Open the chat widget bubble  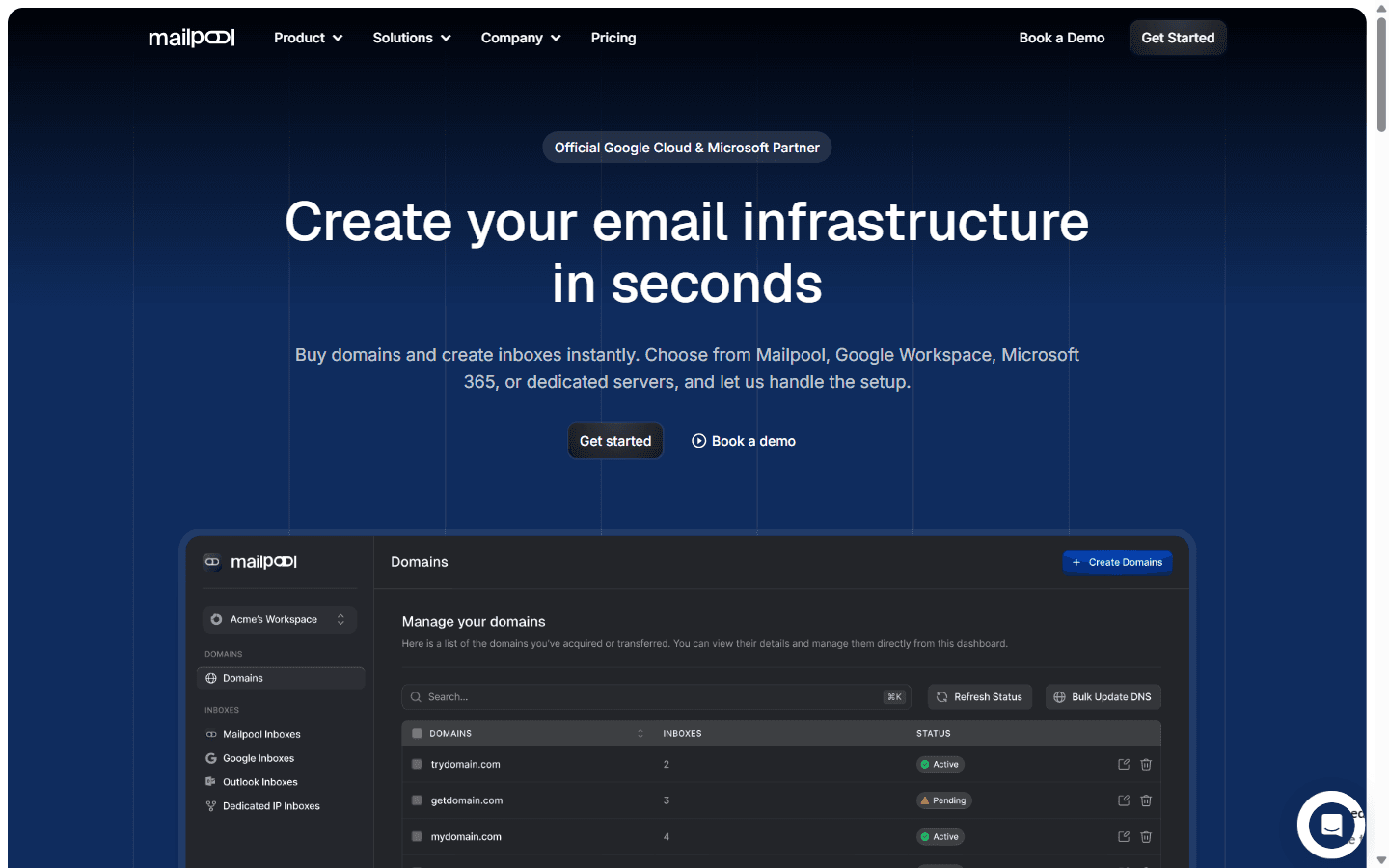[1331, 825]
